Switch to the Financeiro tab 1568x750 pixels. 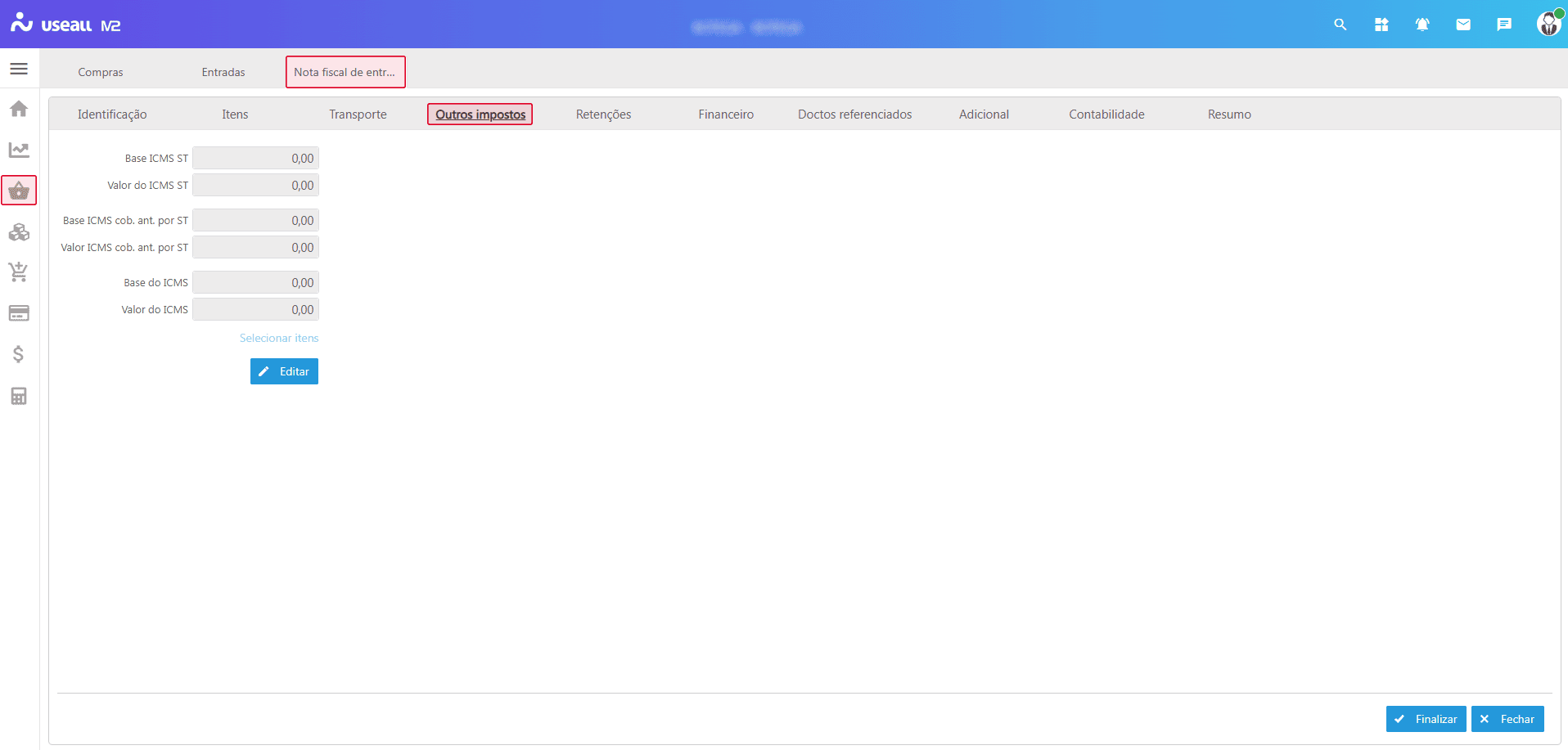726,115
